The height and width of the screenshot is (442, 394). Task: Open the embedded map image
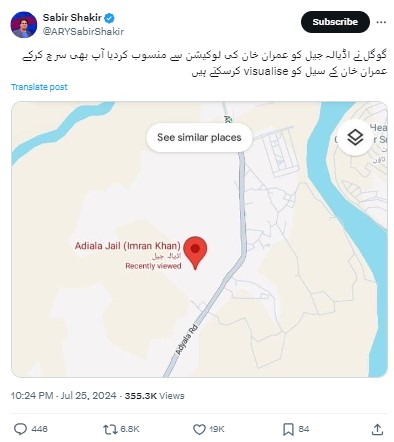pos(199,239)
